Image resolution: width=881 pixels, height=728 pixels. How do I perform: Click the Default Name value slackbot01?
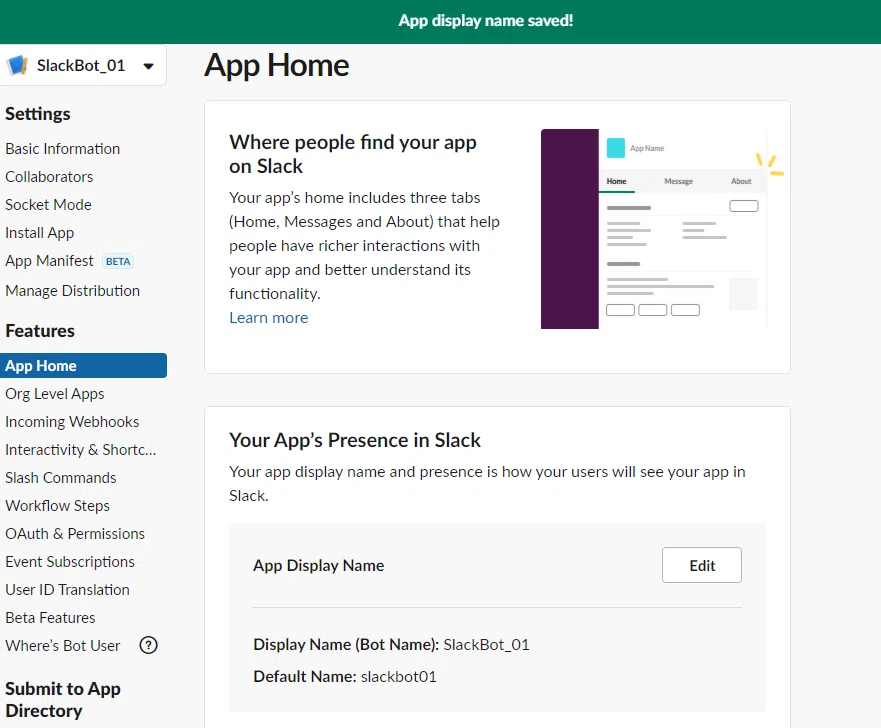(398, 677)
